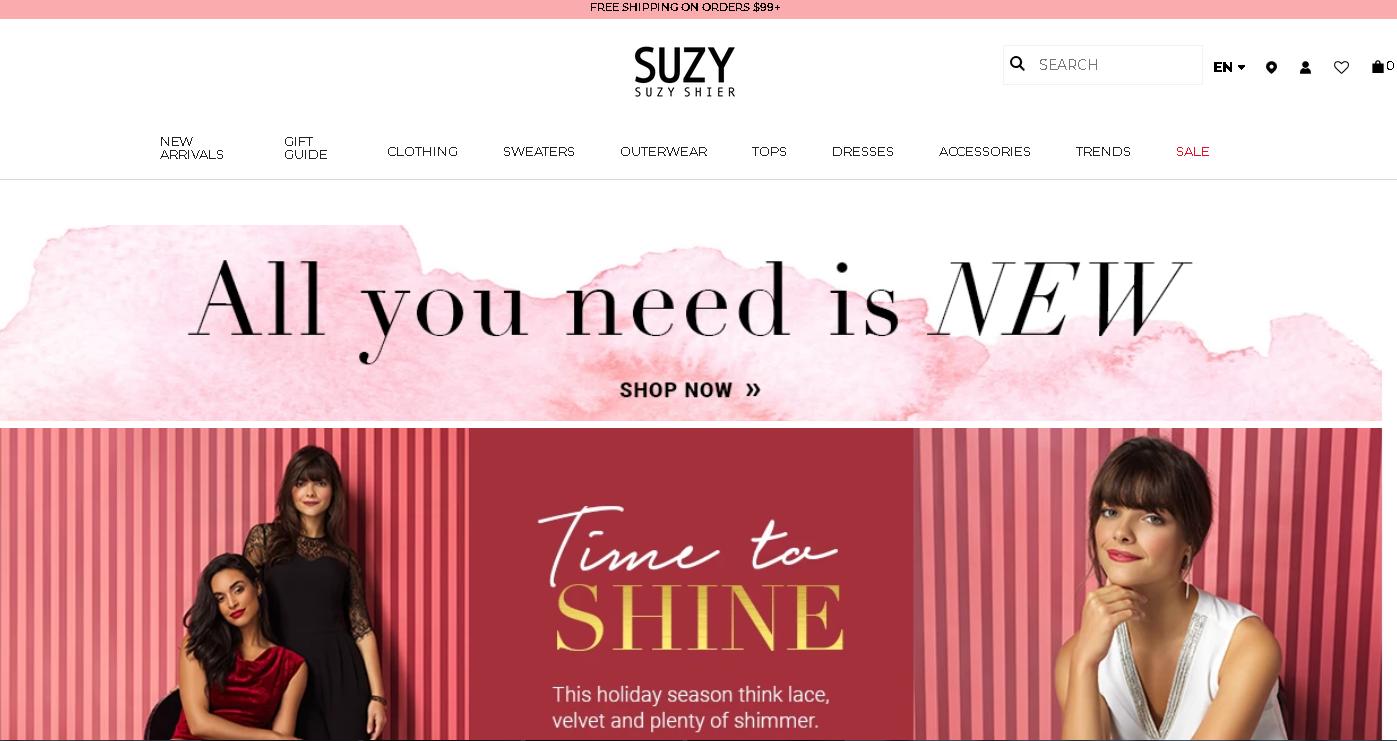This screenshot has height=741, width=1397.
Task: Open the Gift Guide menu
Action: coord(306,148)
